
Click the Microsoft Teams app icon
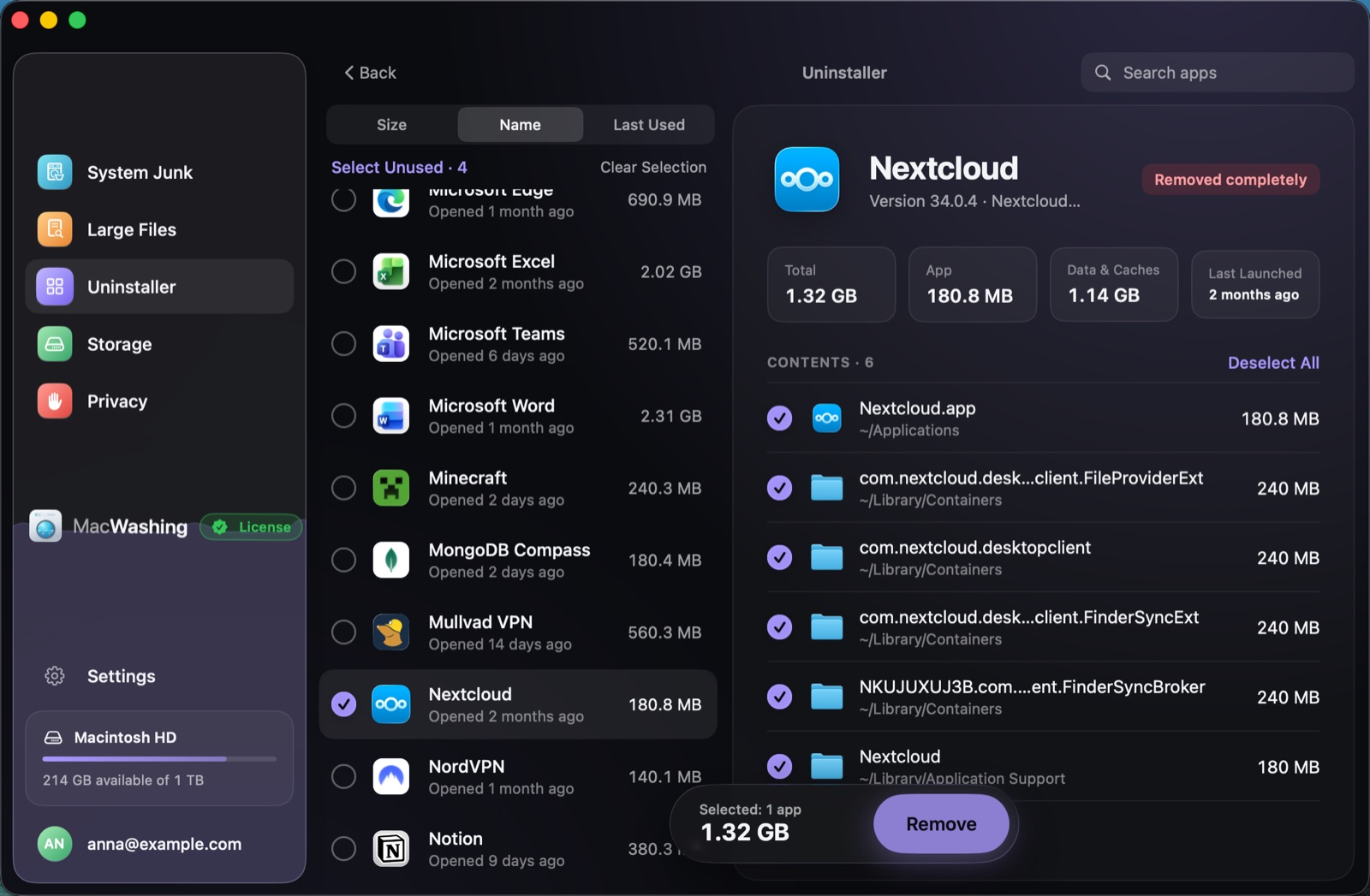pos(391,344)
